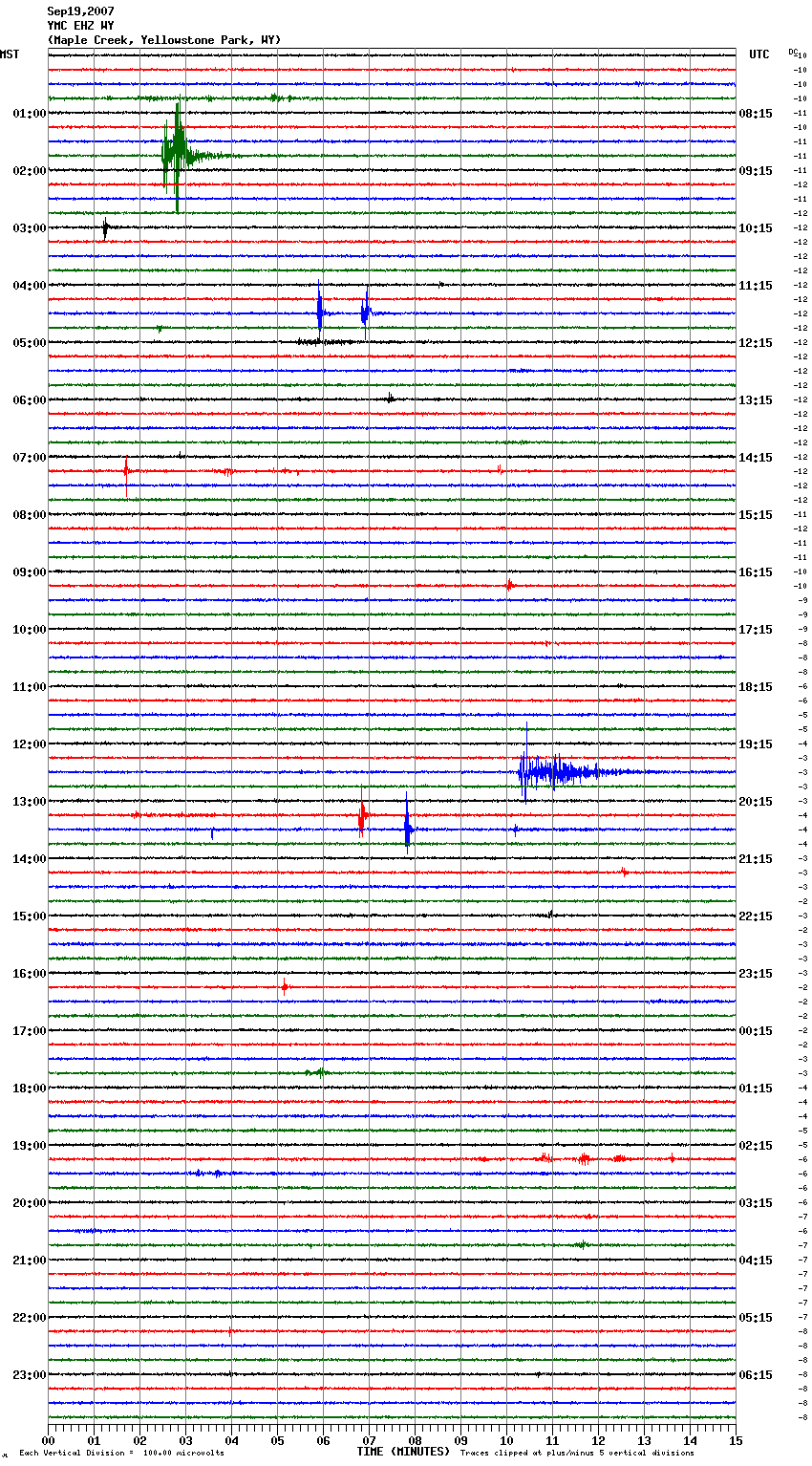Click the minute axis tick label 06
Image resolution: width=812 pixels, height=1466 pixels.
[323, 1441]
